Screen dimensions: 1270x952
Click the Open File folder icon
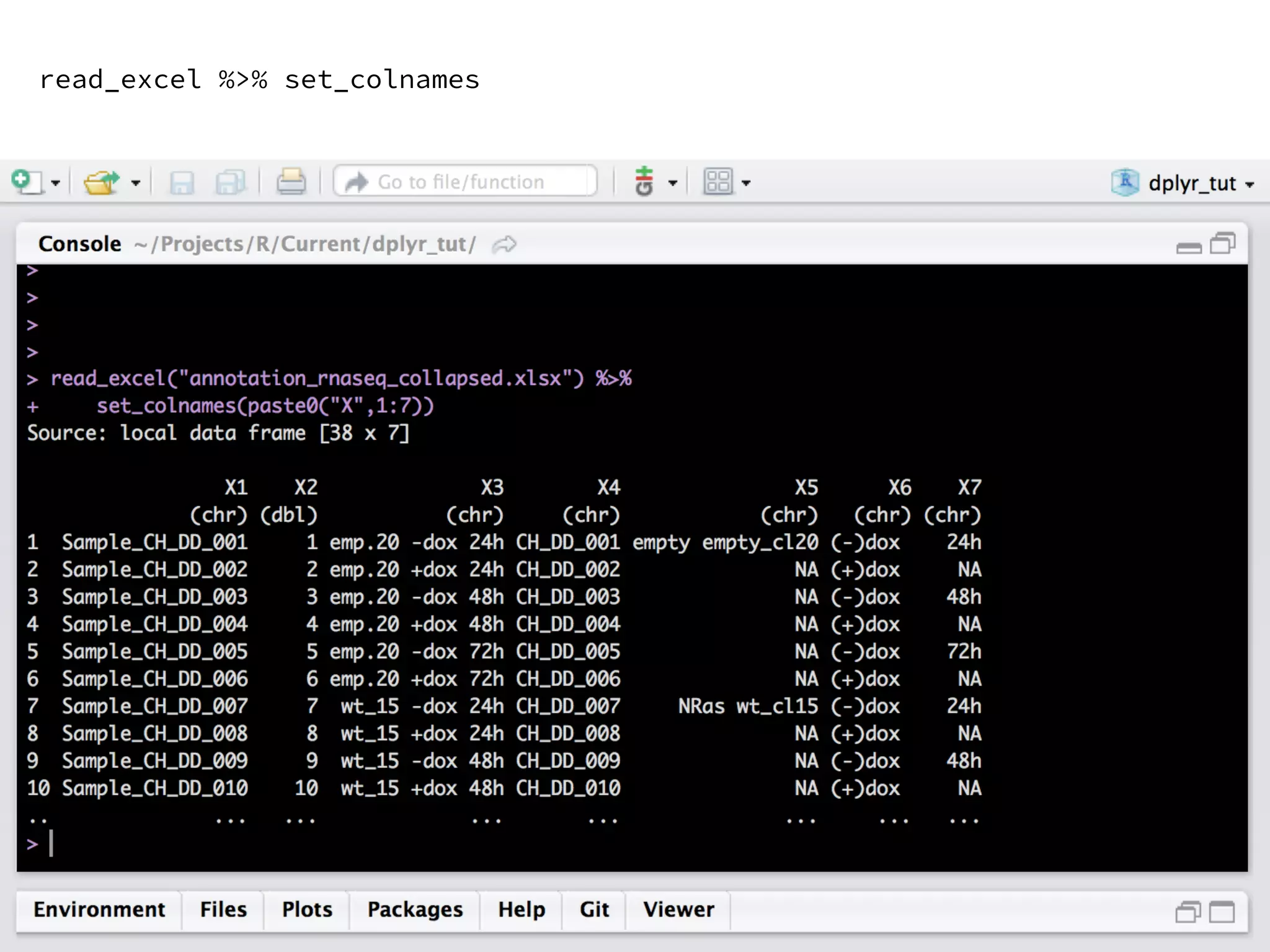click(x=102, y=182)
